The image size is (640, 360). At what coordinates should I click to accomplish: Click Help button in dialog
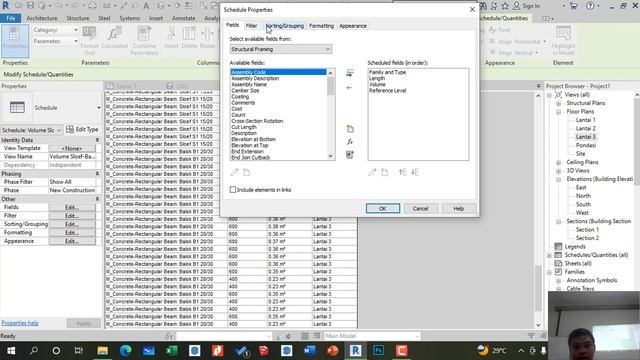tap(459, 209)
